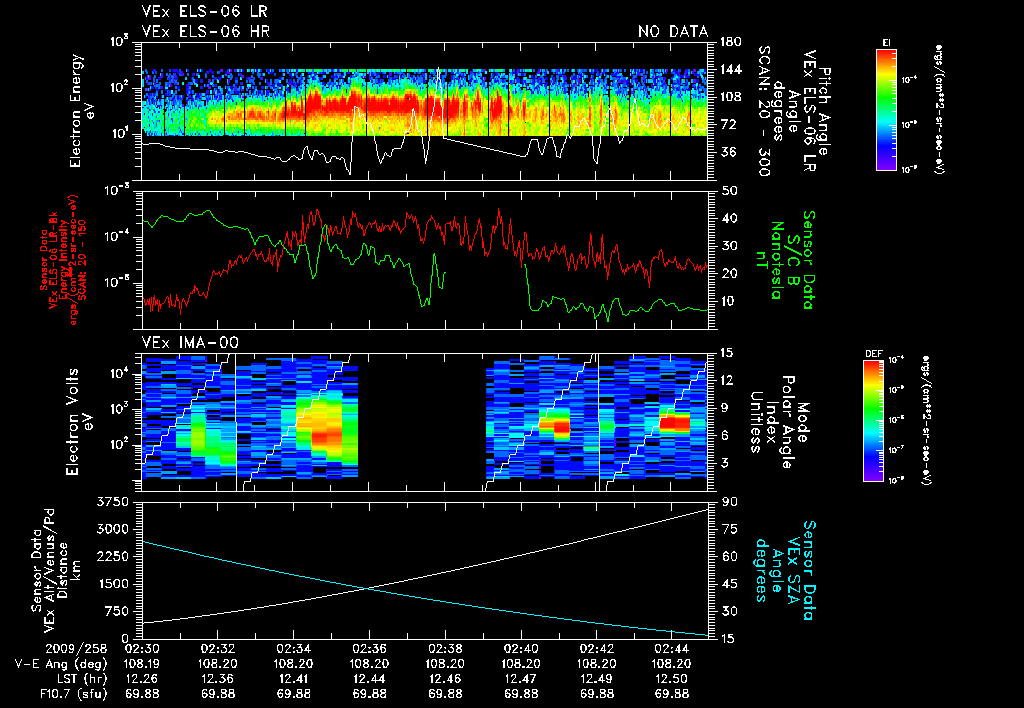This screenshot has height=708, width=1024.
Task: Click the LST value '12.49'
Action: point(597,679)
